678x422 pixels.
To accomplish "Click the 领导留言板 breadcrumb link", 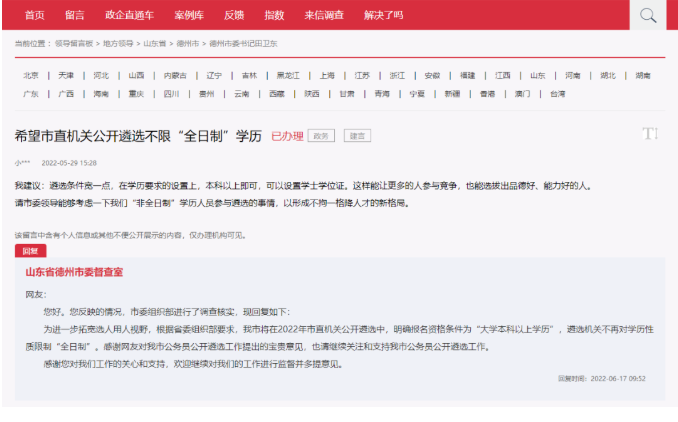I will pyautogui.click(x=74, y=44).
